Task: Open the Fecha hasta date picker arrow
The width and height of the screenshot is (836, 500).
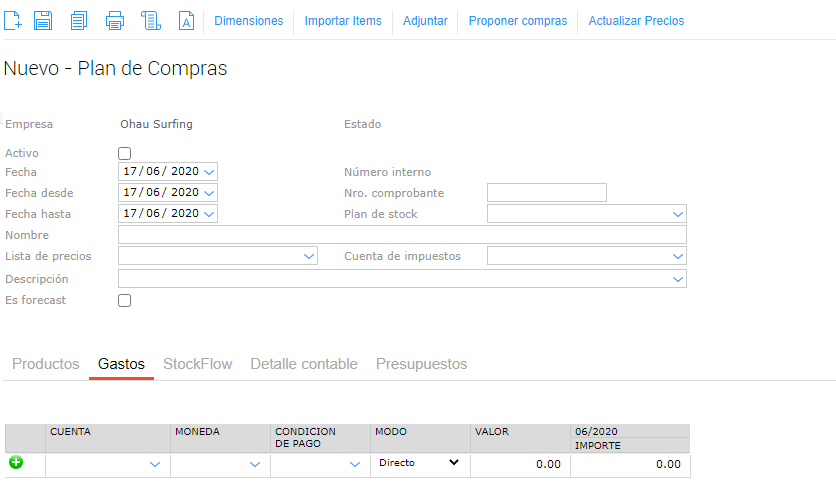Action: coord(209,214)
